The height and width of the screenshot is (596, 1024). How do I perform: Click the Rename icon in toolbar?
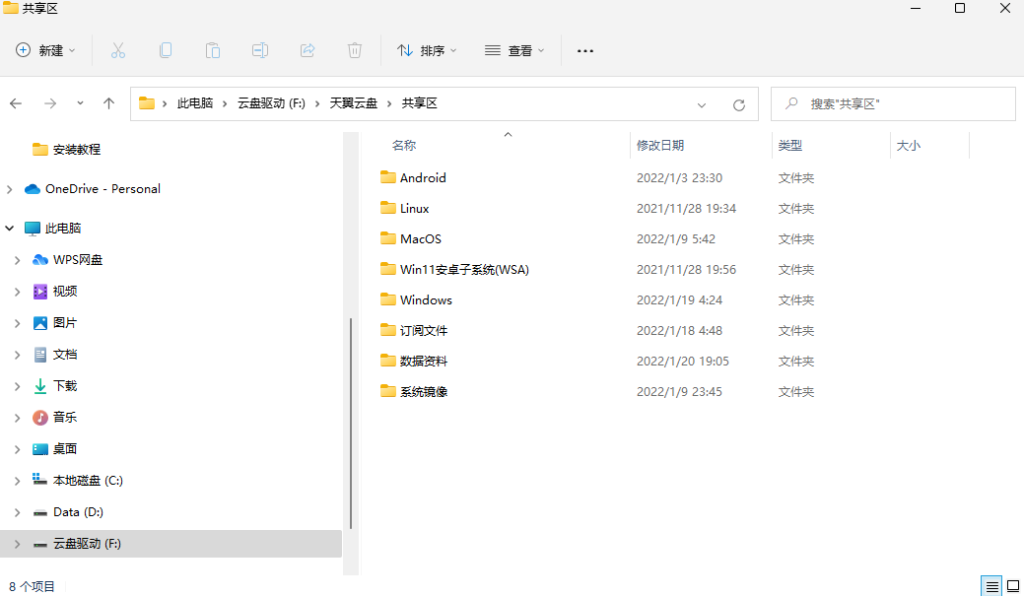click(260, 50)
